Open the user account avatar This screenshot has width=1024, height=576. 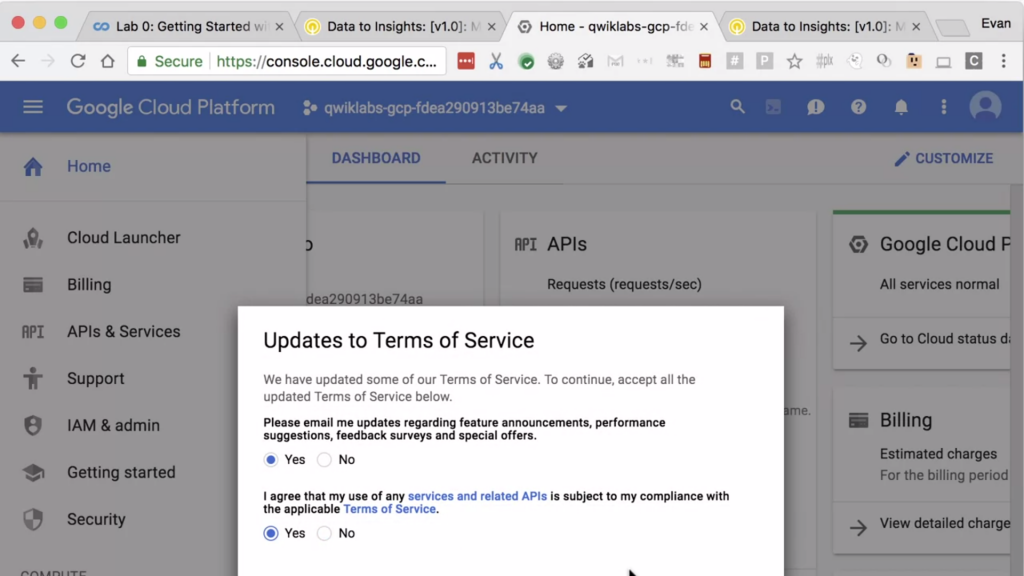pos(985,106)
